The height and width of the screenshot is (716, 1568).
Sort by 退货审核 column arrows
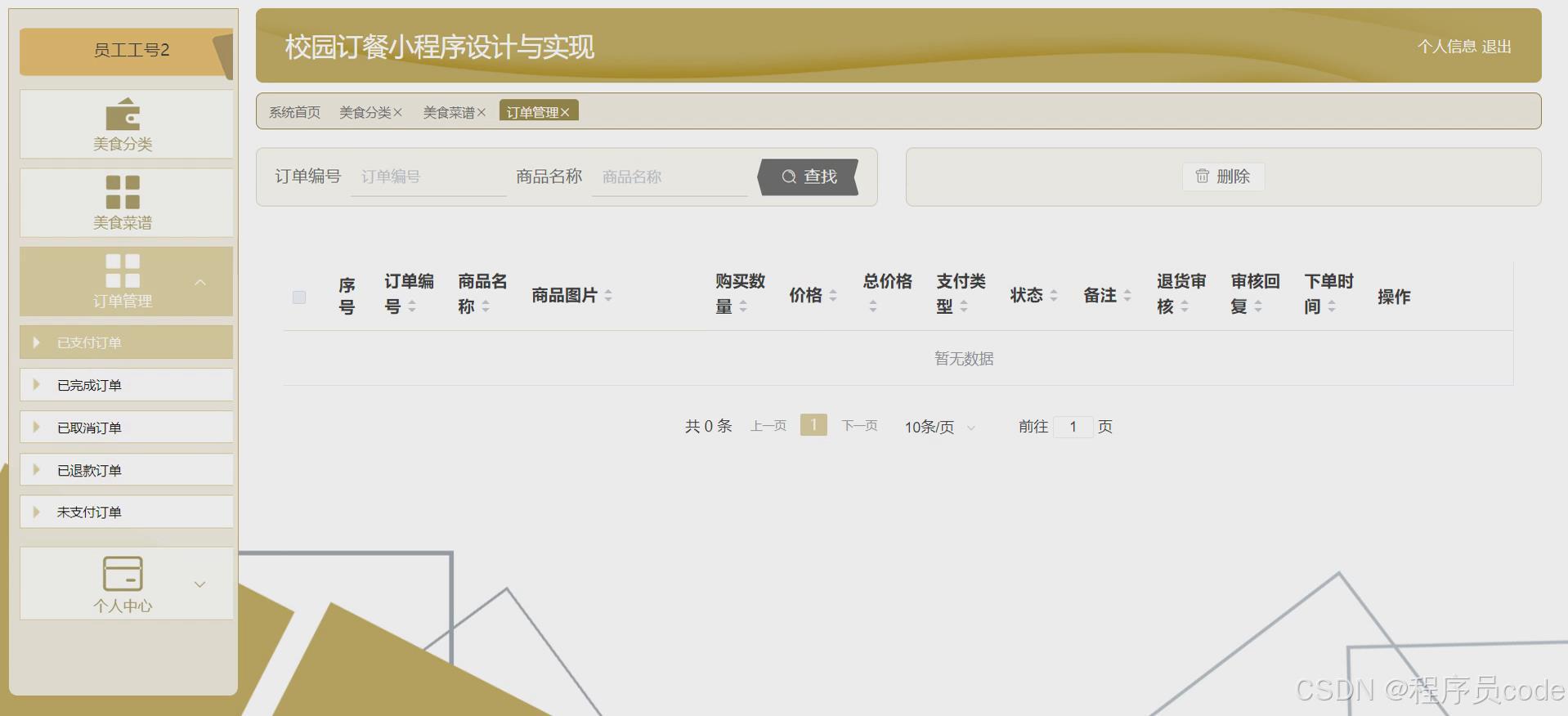[1185, 307]
